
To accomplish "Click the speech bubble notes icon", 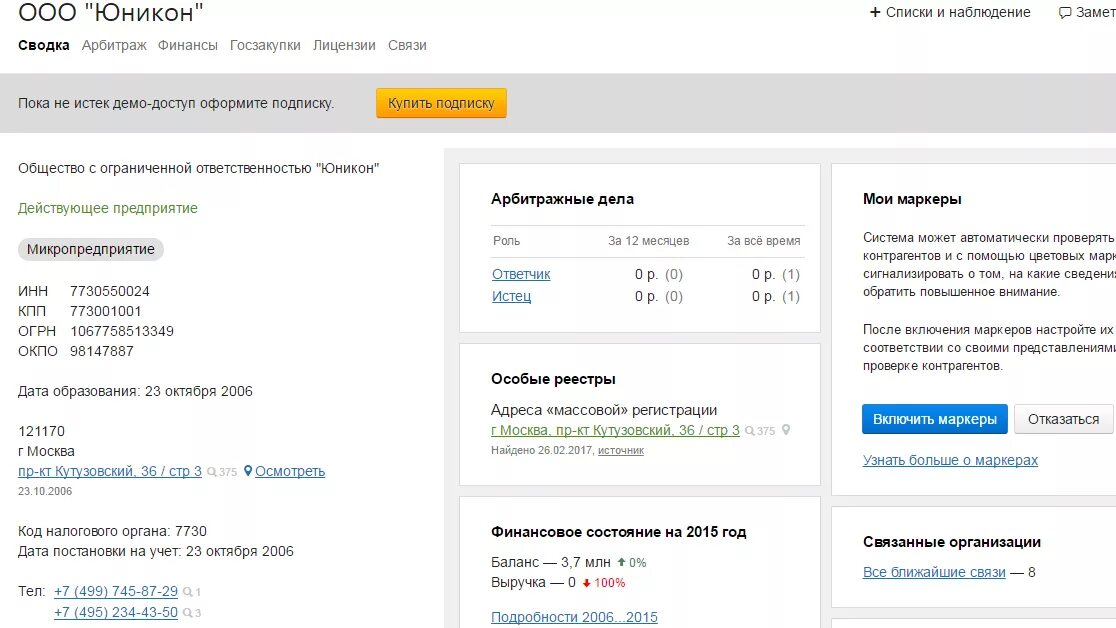I will [x=1065, y=13].
